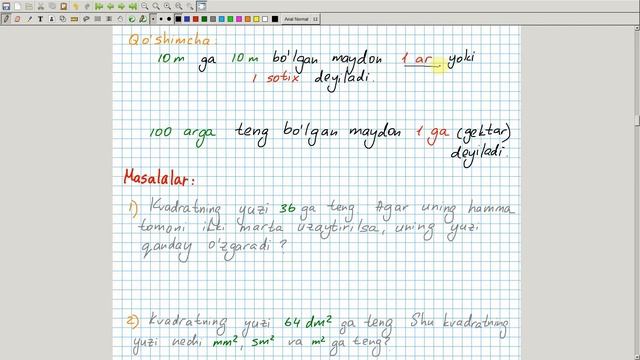The image size is (640, 360).
Task: Set thick pen thickness
Action: tap(169, 19)
